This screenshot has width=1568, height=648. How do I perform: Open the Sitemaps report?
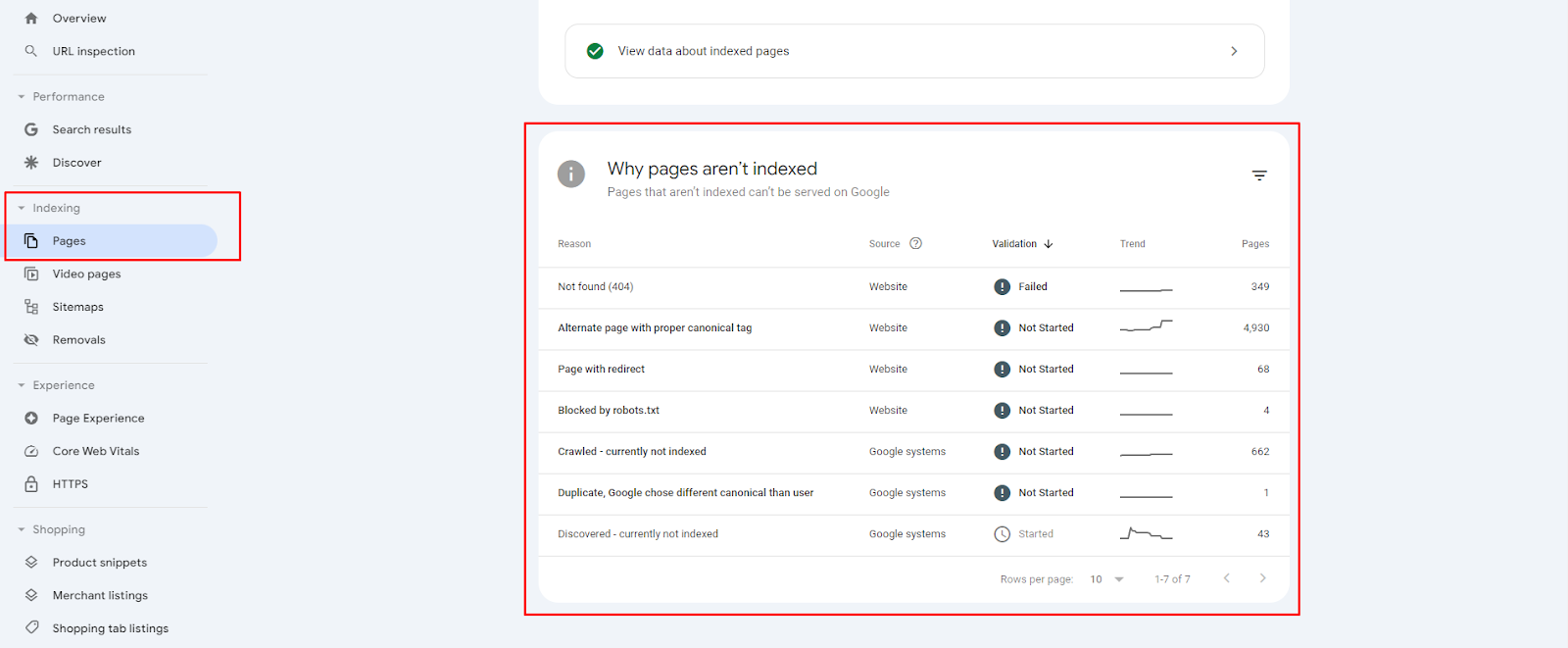tap(78, 307)
